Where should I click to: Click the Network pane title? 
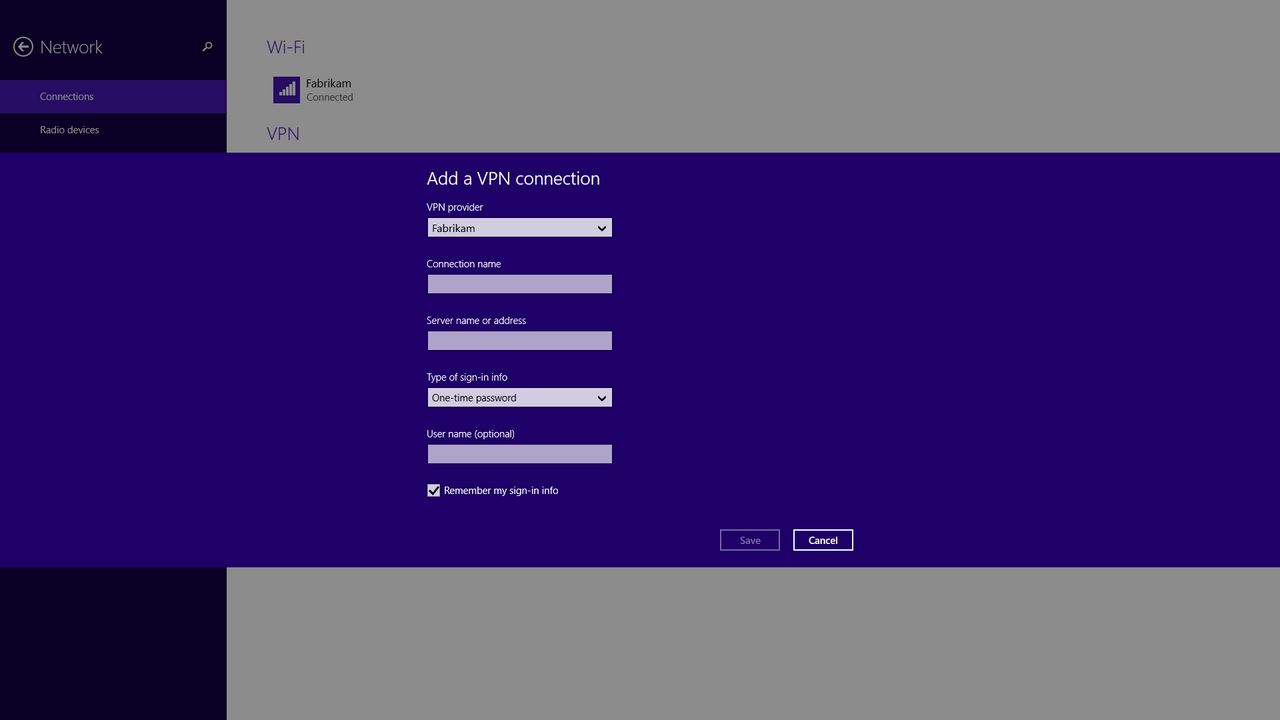(x=71, y=47)
